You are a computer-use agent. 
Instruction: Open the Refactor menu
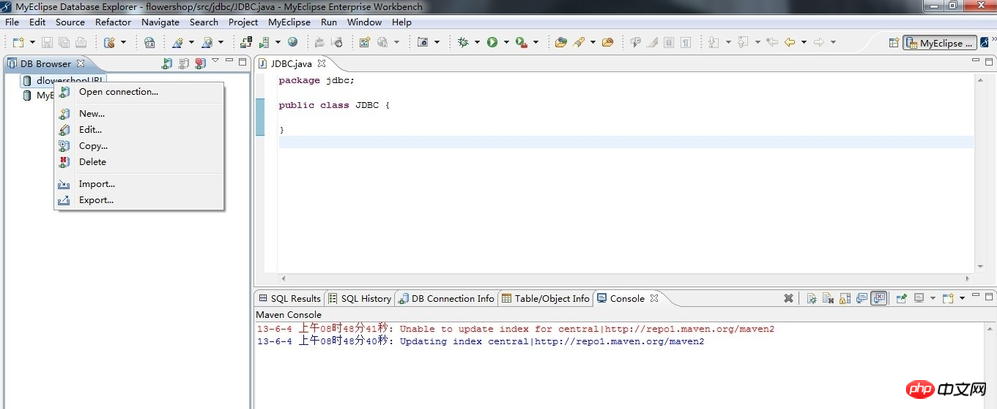113,22
